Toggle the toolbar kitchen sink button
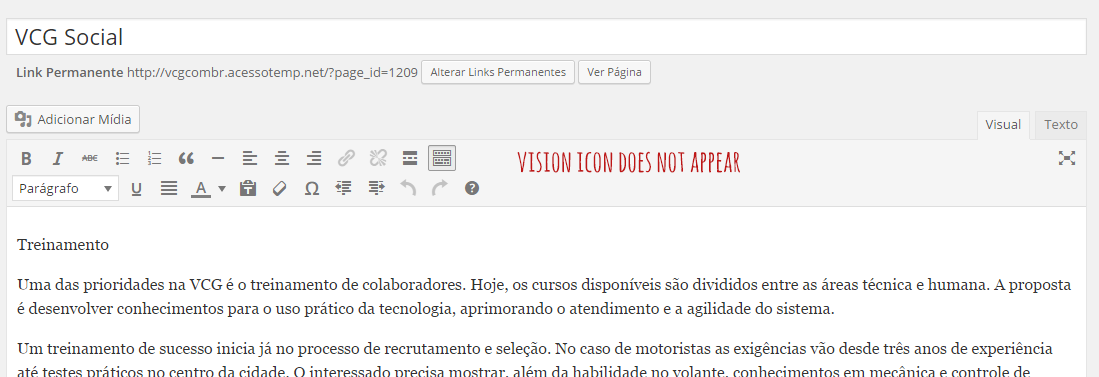The image size is (1099, 377). 442,158
